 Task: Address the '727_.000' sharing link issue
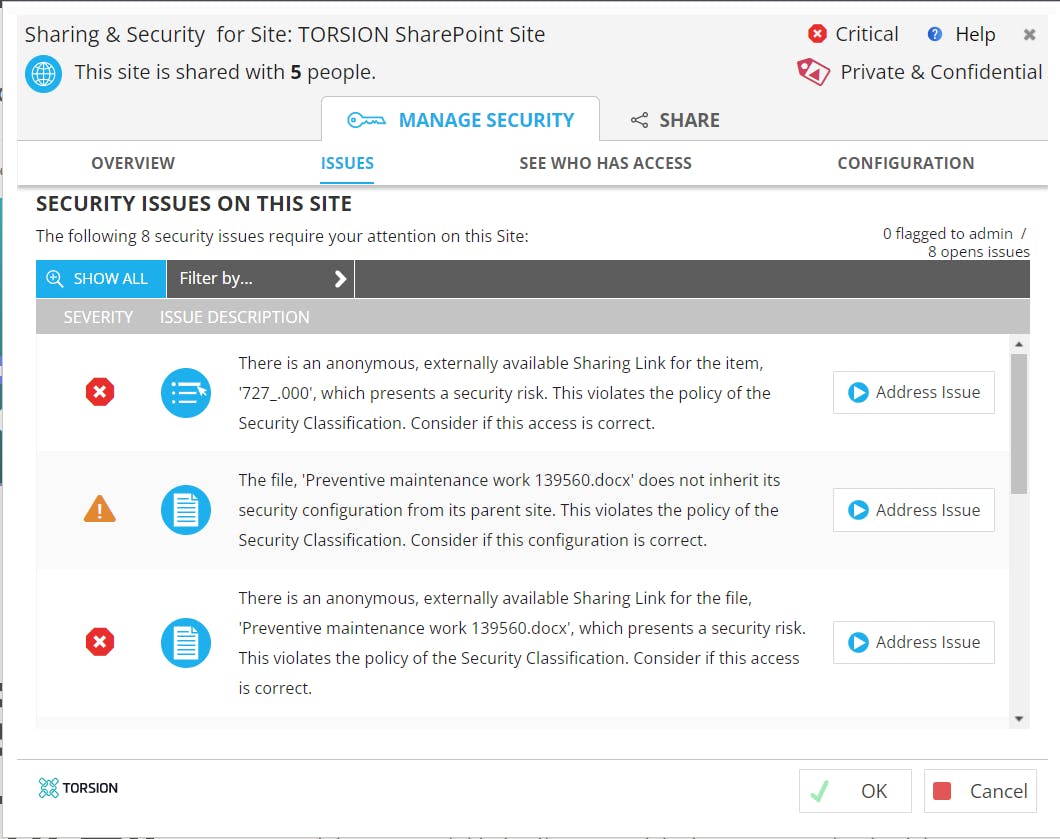click(913, 392)
